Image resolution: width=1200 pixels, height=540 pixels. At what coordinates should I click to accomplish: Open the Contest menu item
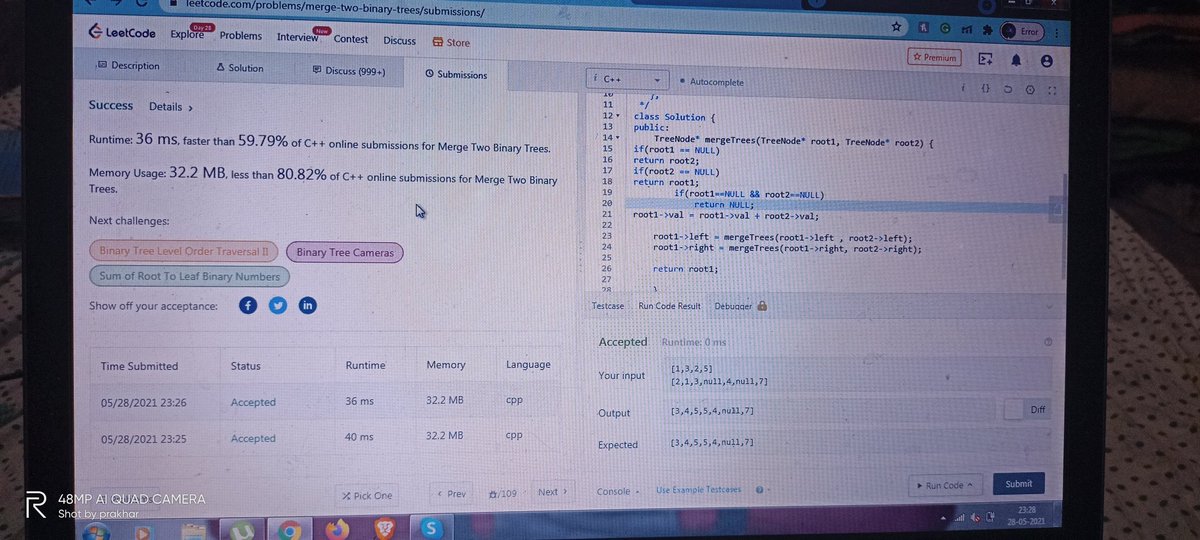[x=351, y=39]
